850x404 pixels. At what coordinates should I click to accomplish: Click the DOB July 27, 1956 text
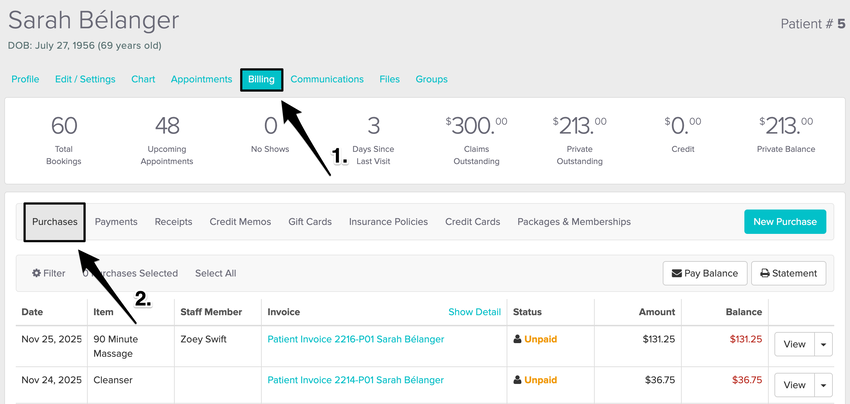coord(85,46)
